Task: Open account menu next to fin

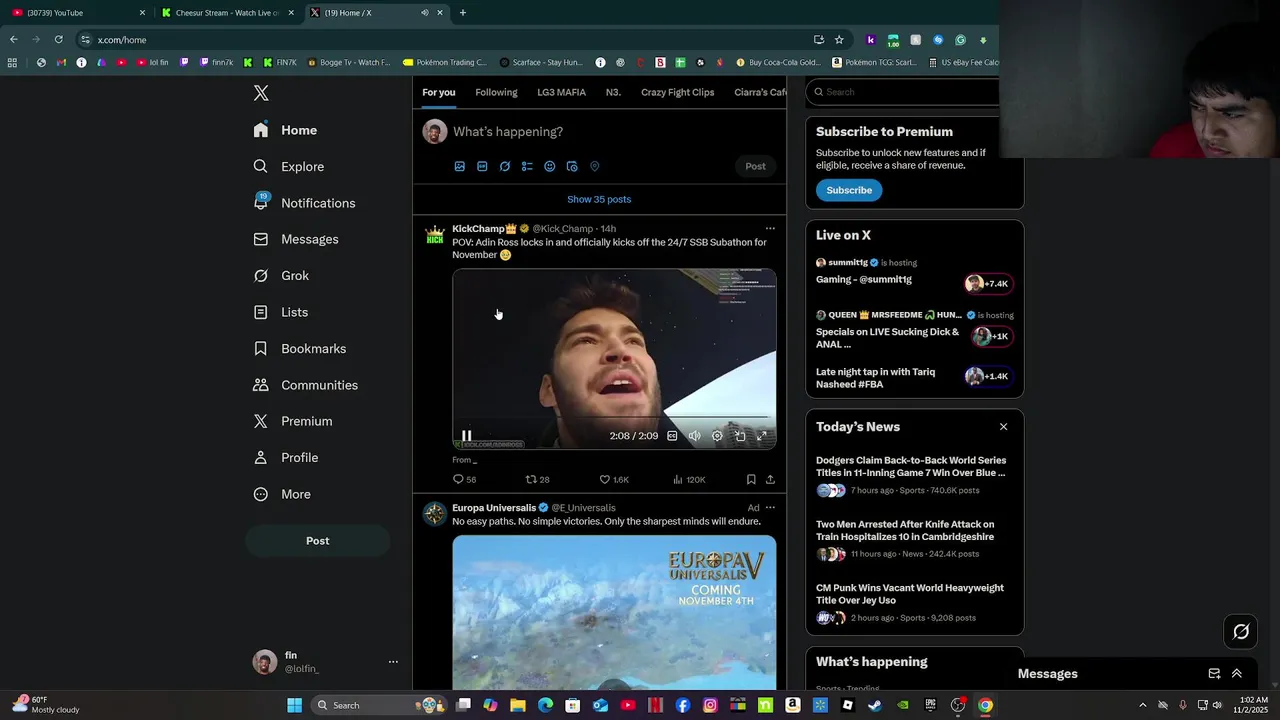Action: click(393, 662)
